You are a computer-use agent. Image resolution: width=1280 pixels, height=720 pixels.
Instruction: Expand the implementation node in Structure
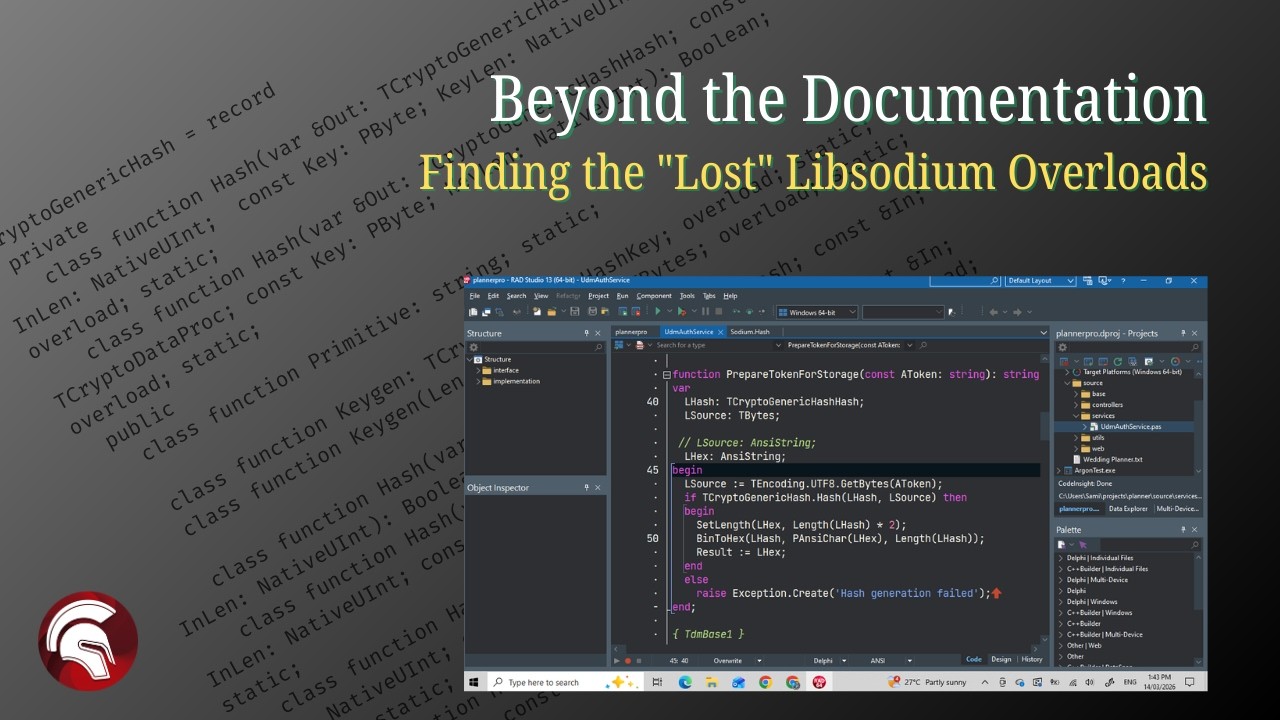click(x=478, y=381)
